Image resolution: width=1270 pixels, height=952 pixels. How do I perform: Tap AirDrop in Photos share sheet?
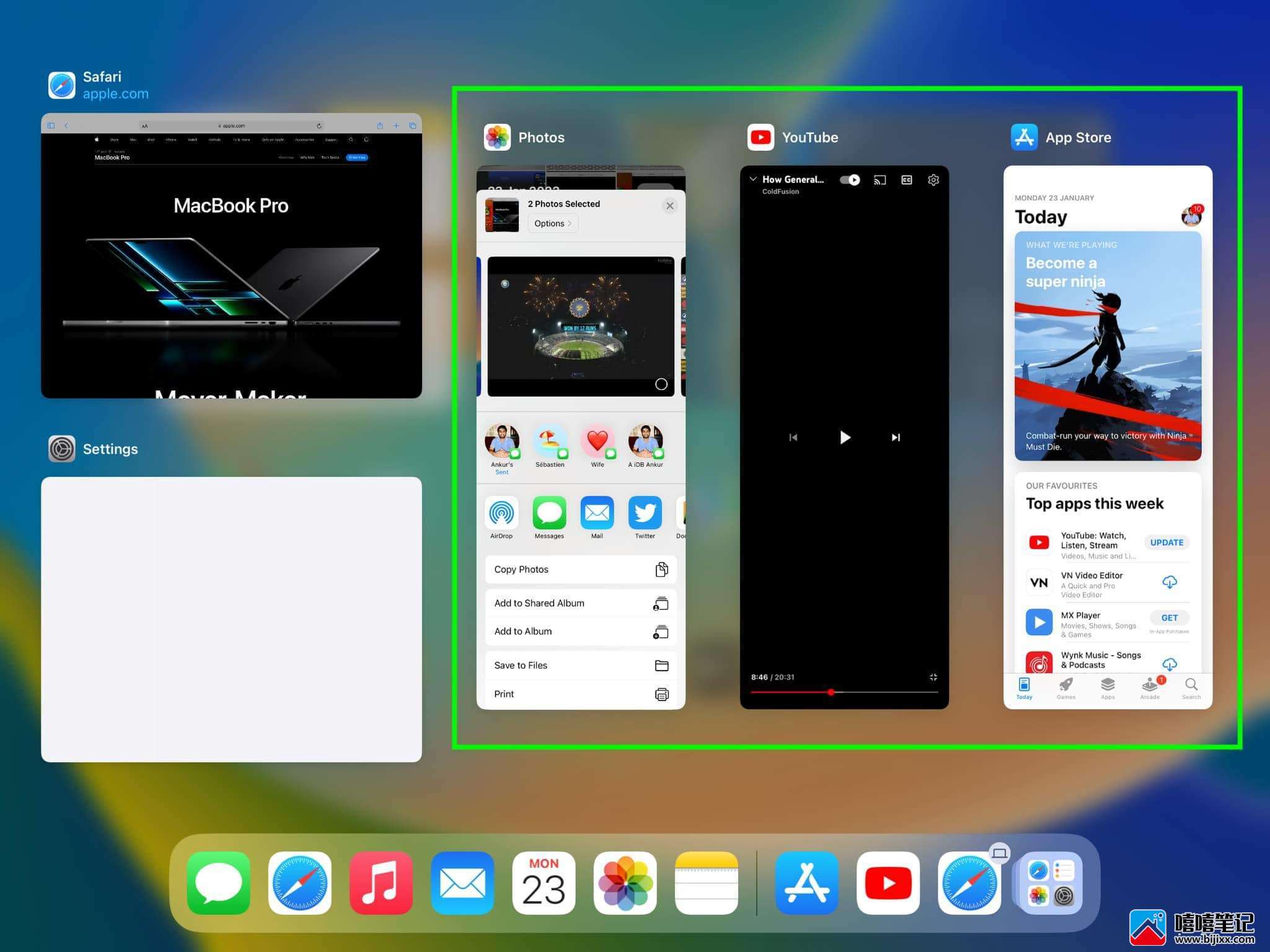501,518
